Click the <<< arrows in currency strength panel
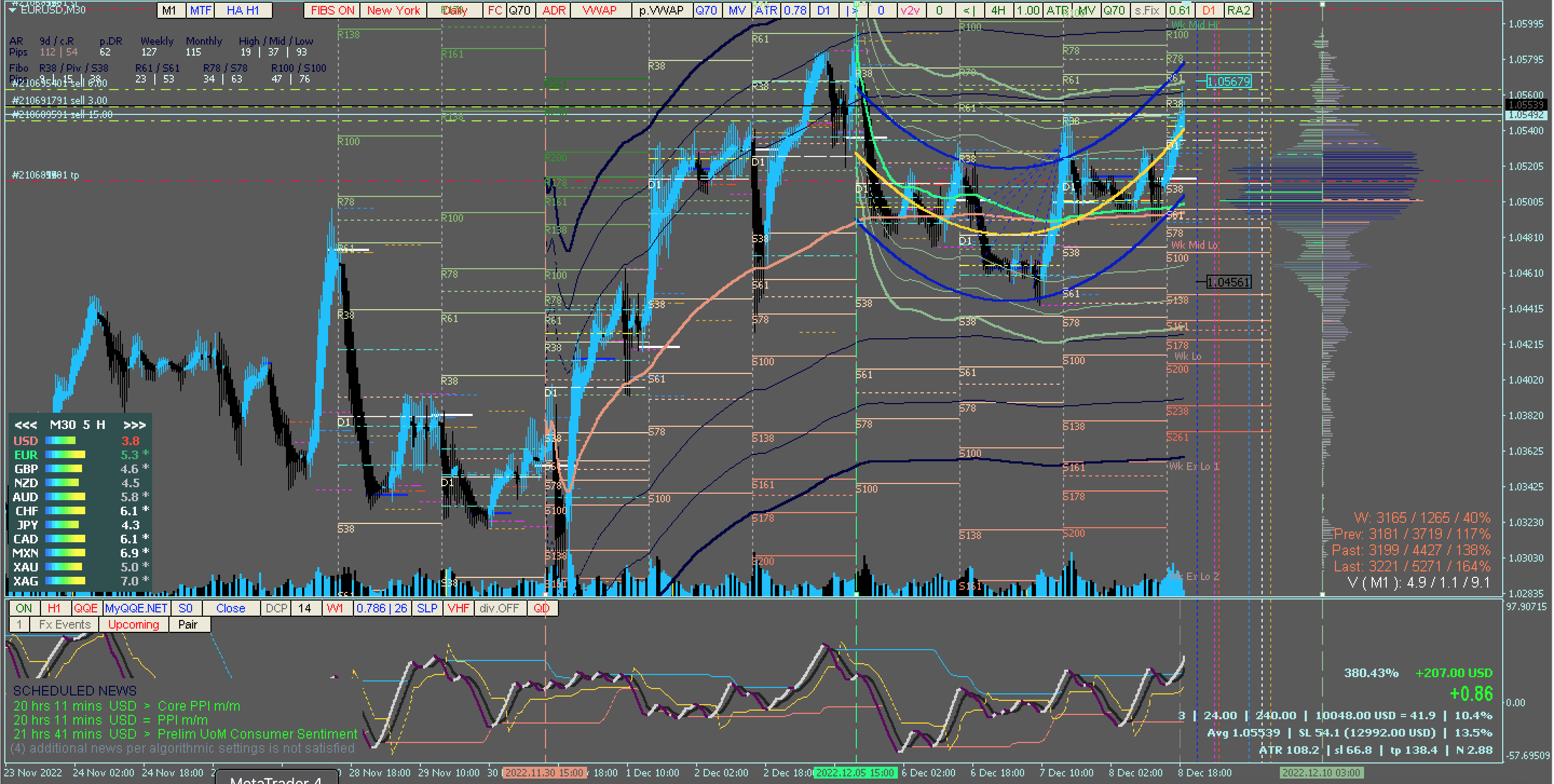 (x=25, y=425)
